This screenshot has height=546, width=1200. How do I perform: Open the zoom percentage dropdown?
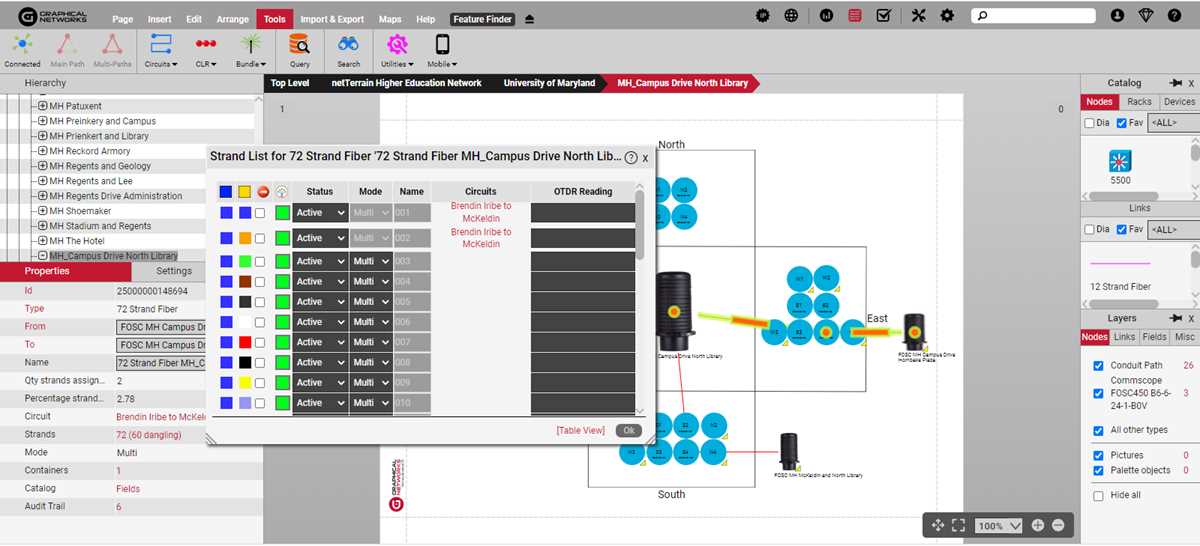coord(1000,525)
